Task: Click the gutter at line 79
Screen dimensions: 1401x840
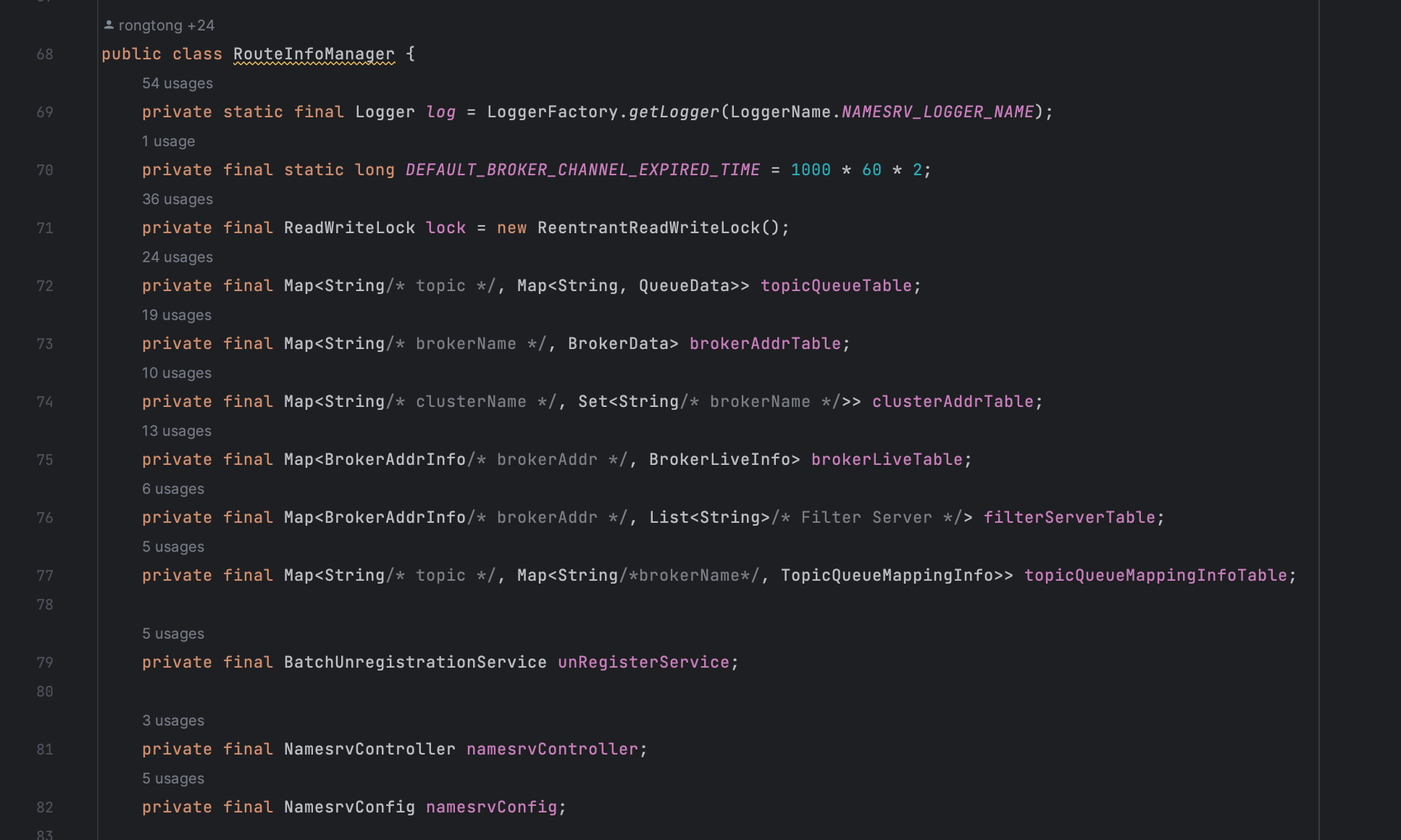Action: (x=45, y=663)
